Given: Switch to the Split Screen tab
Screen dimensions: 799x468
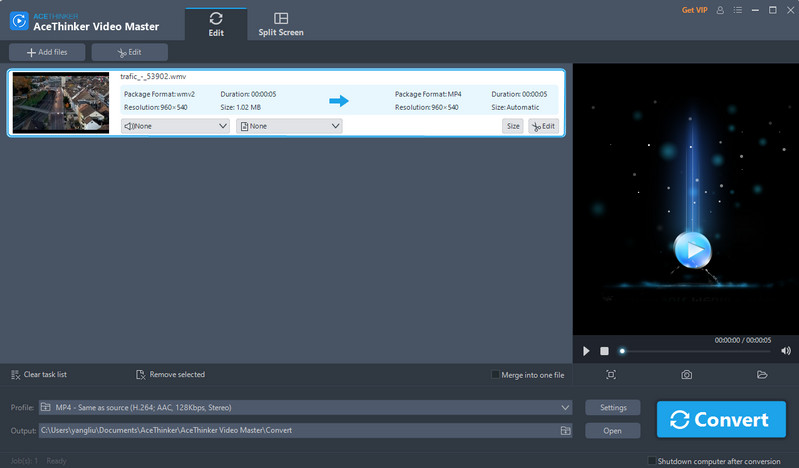Looking at the screenshot, I should click(280, 24).
